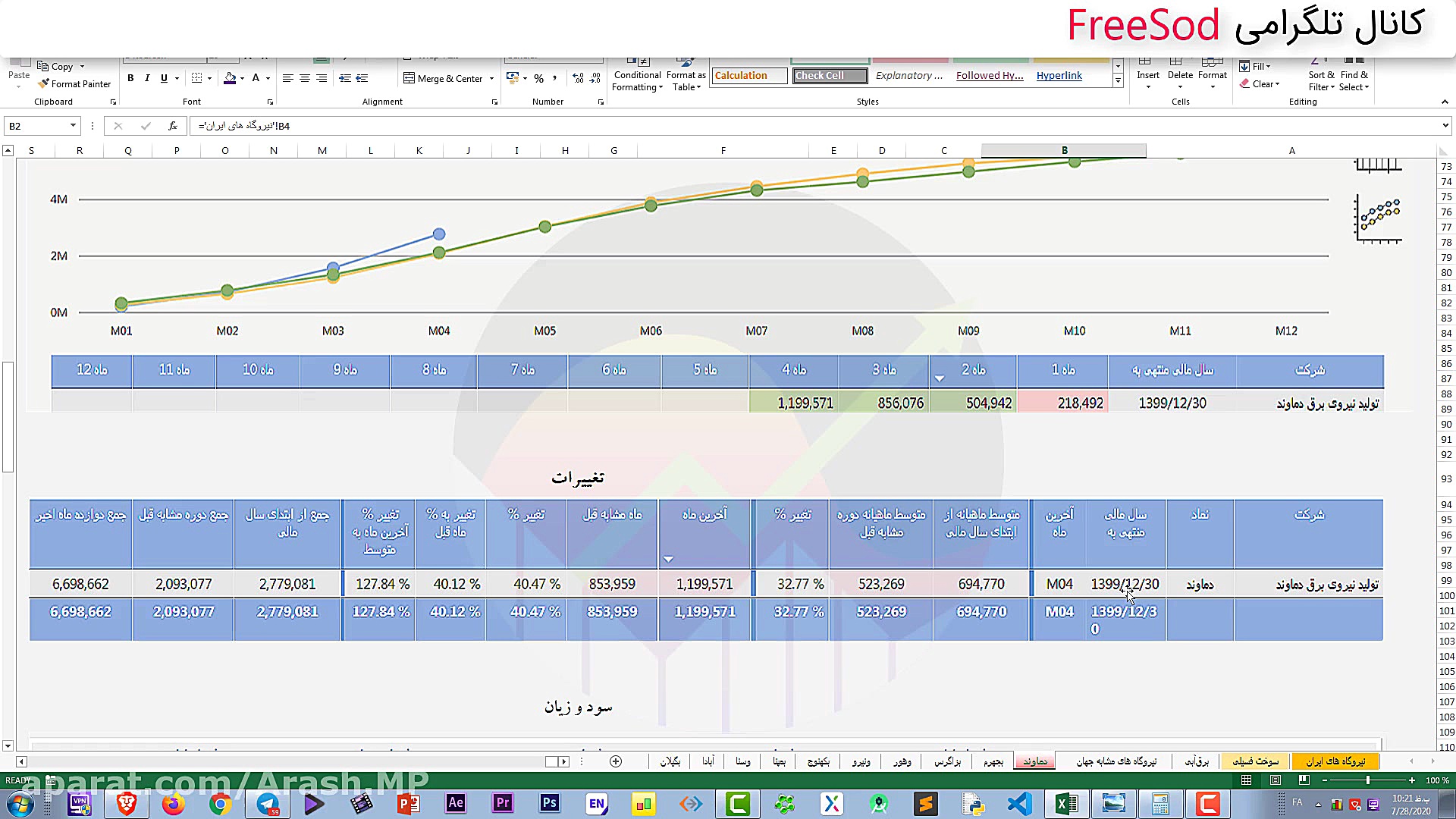Expand the Name Box dropdown
The image size is (1456, 819).
73,126
